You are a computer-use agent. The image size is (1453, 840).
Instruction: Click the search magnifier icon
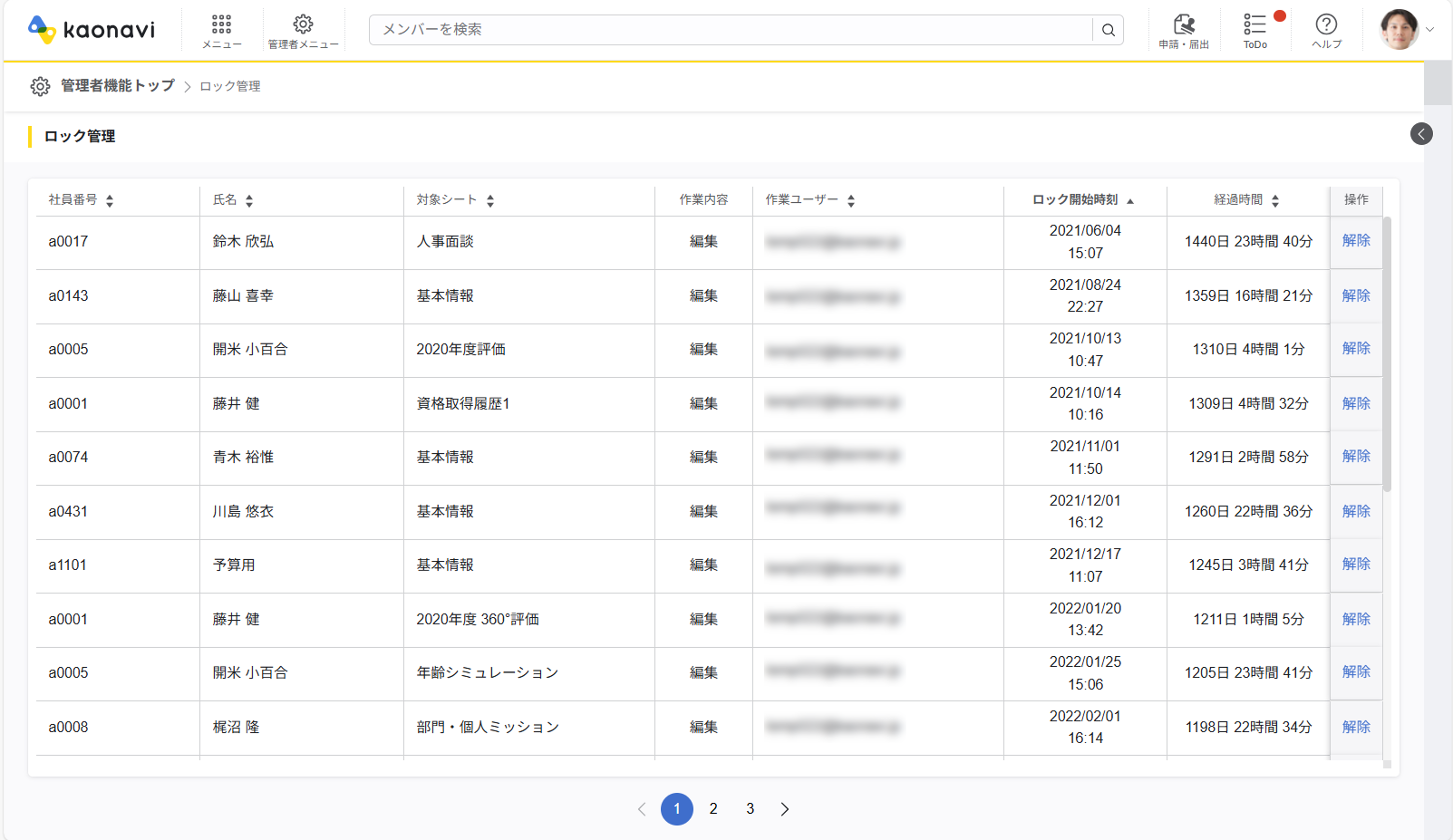pos(1108,30)
